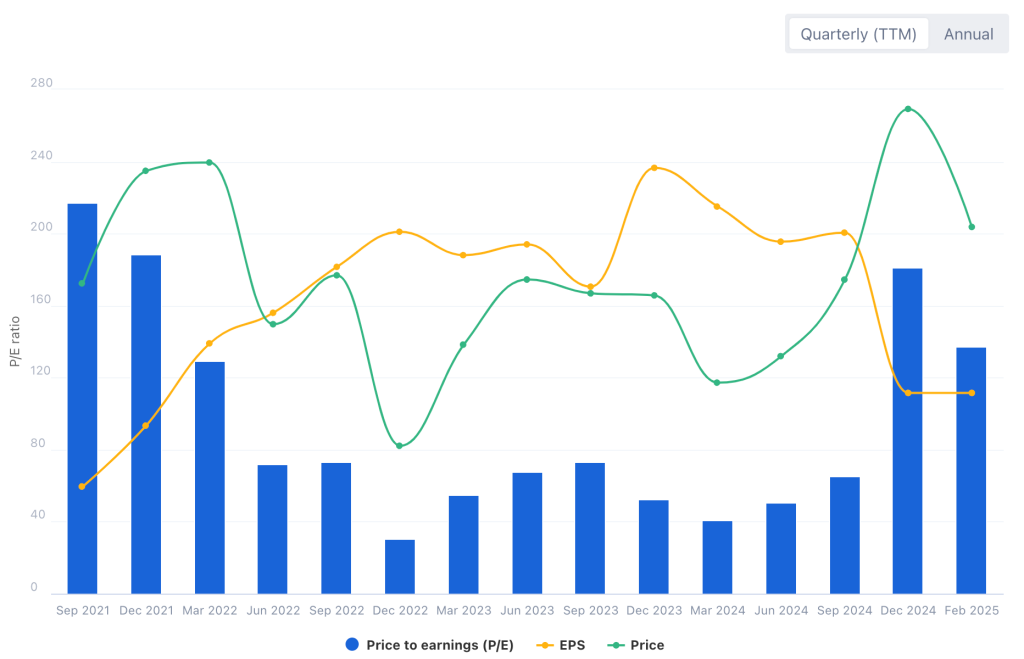
Task: Click the green Price point at Feb 2025
Action: coord(971,227)
